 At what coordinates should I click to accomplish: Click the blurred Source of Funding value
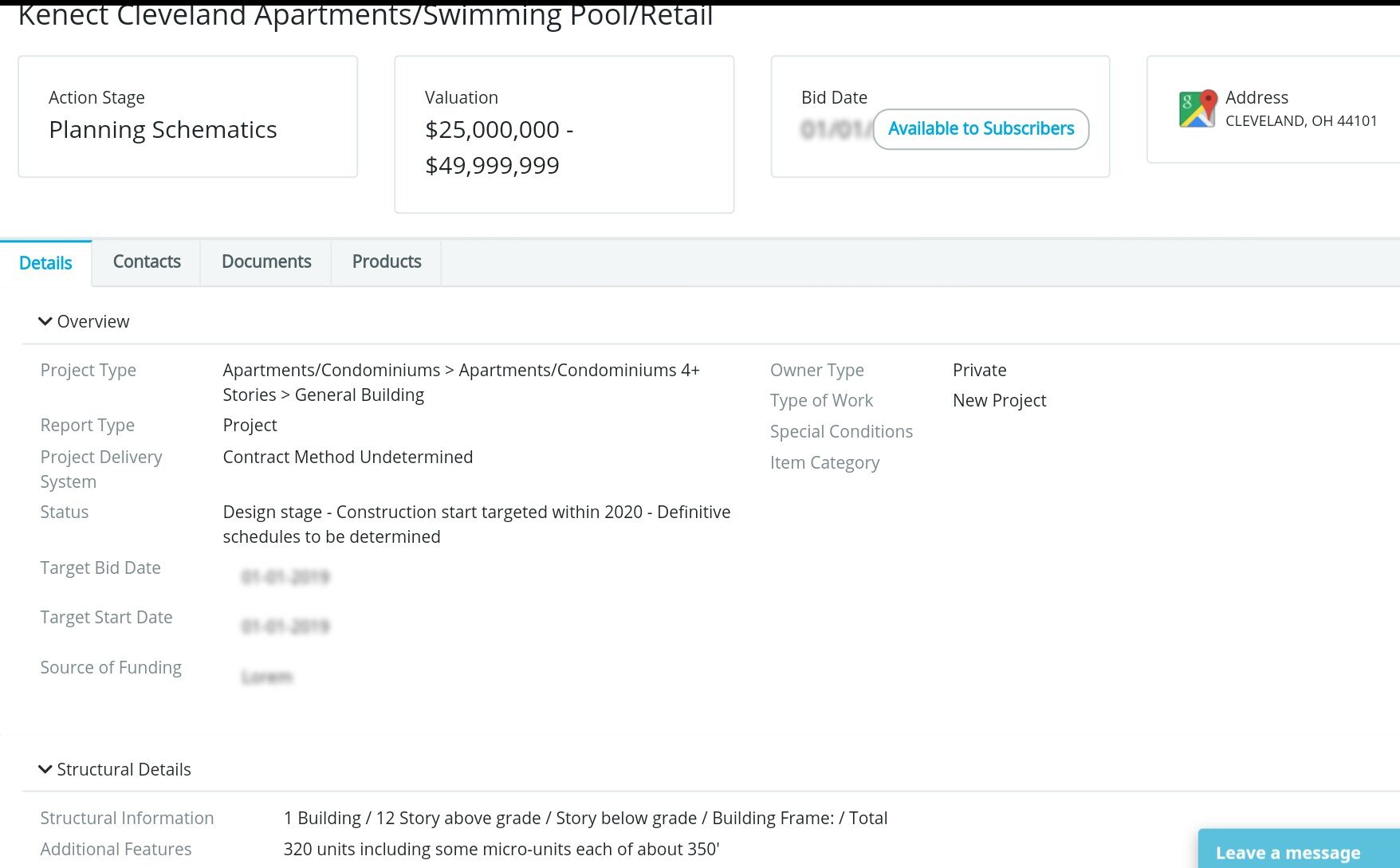click(x=267, y=677)
